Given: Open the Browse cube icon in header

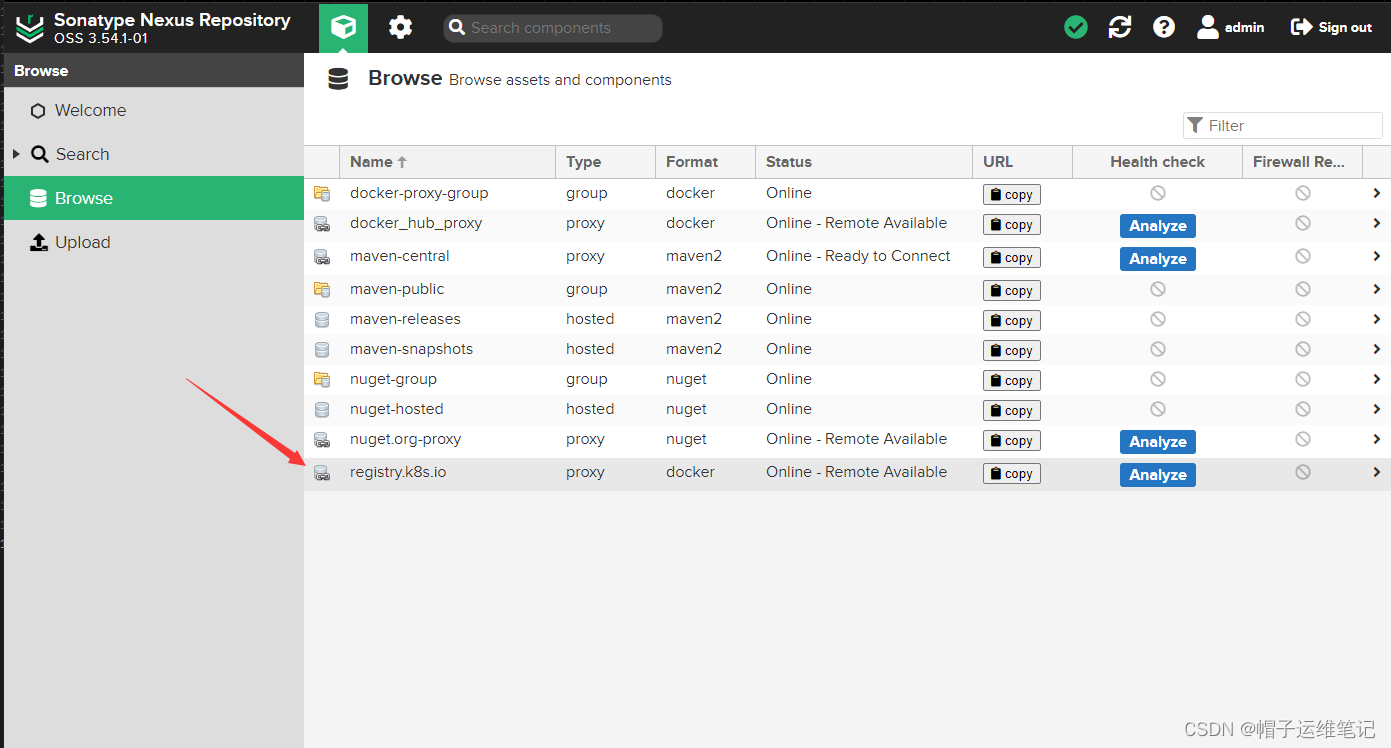Looking at the screenshot, I should pos(343,27).
